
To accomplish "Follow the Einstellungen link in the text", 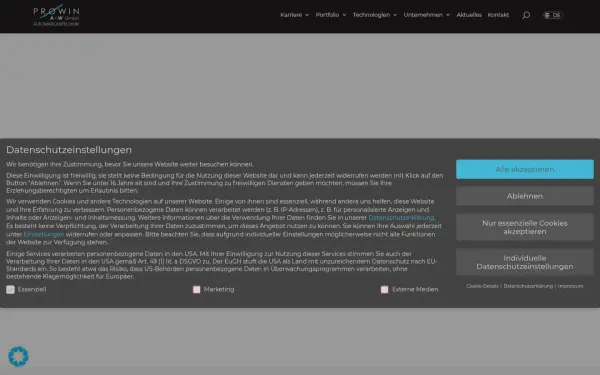I will click(x=44, y=234).
